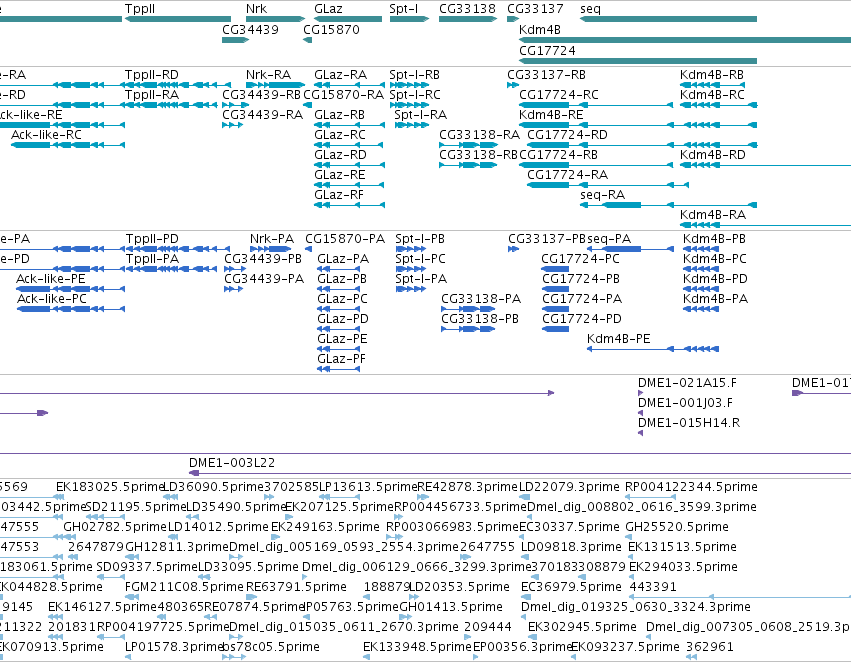
Task: Select EST label GH25520.5prime
Action: pos(677,527)
